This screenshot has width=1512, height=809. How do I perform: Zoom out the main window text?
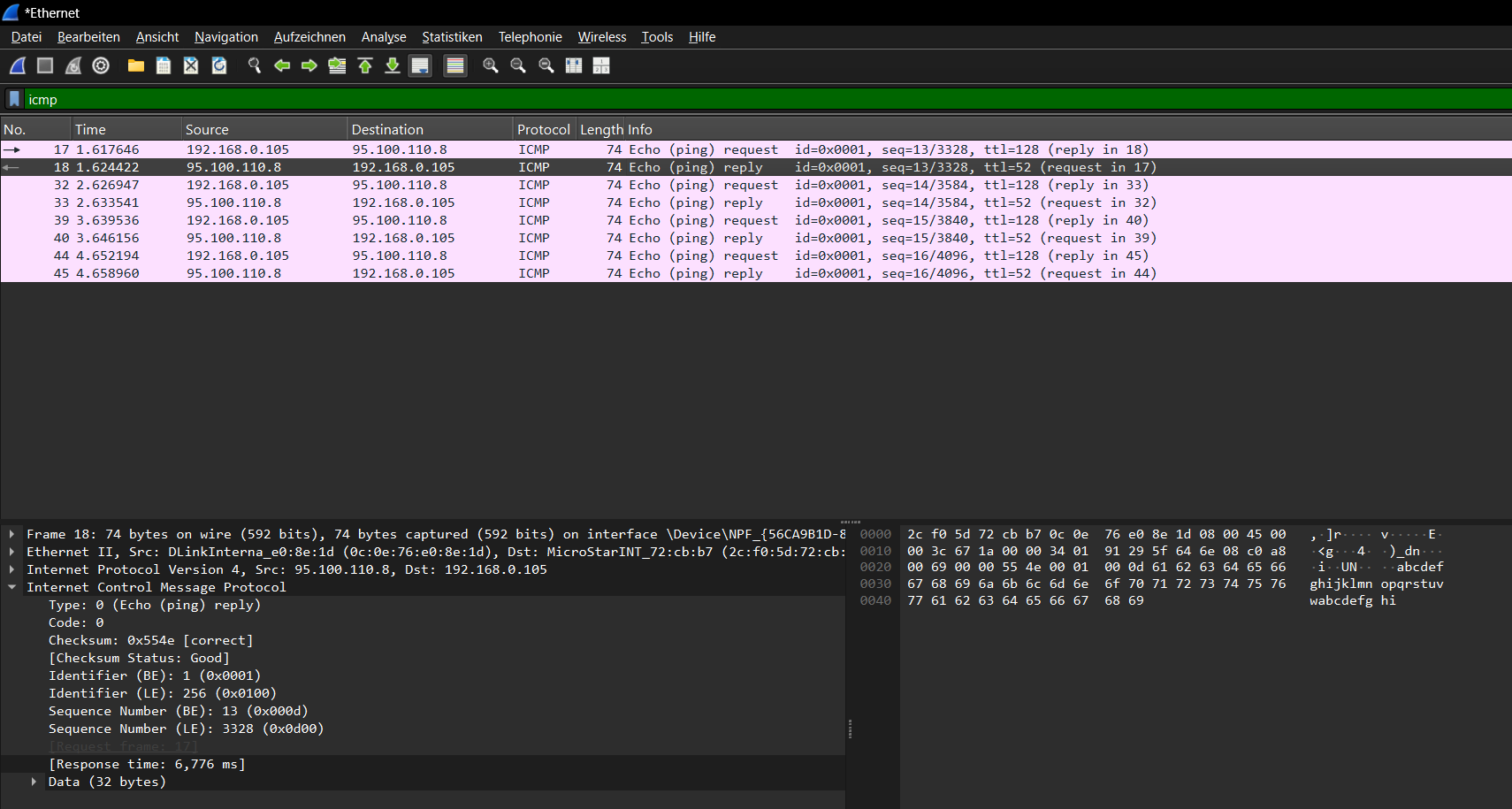518,65
